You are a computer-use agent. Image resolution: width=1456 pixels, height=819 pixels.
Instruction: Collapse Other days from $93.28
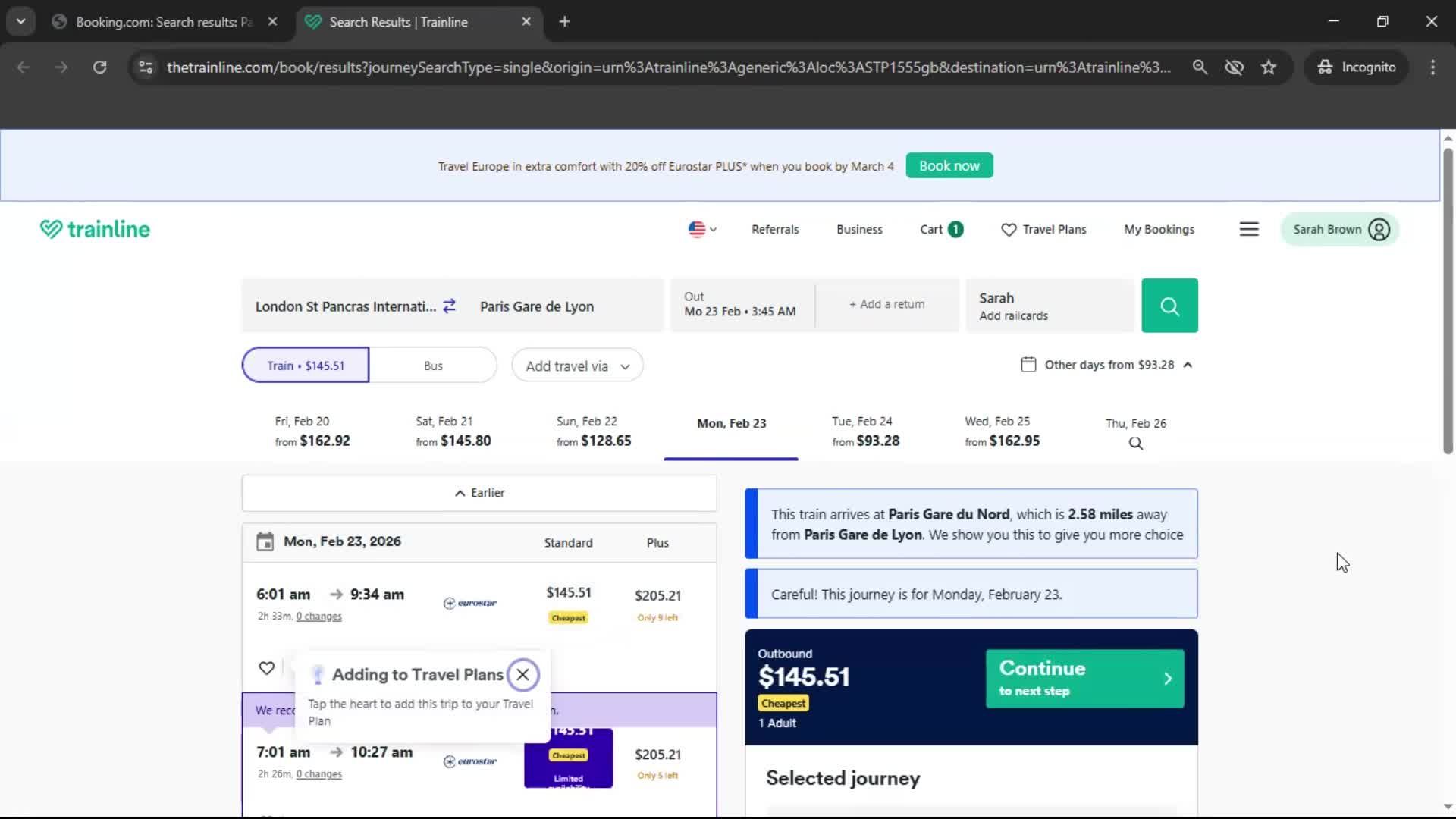tap(1108, 365)
